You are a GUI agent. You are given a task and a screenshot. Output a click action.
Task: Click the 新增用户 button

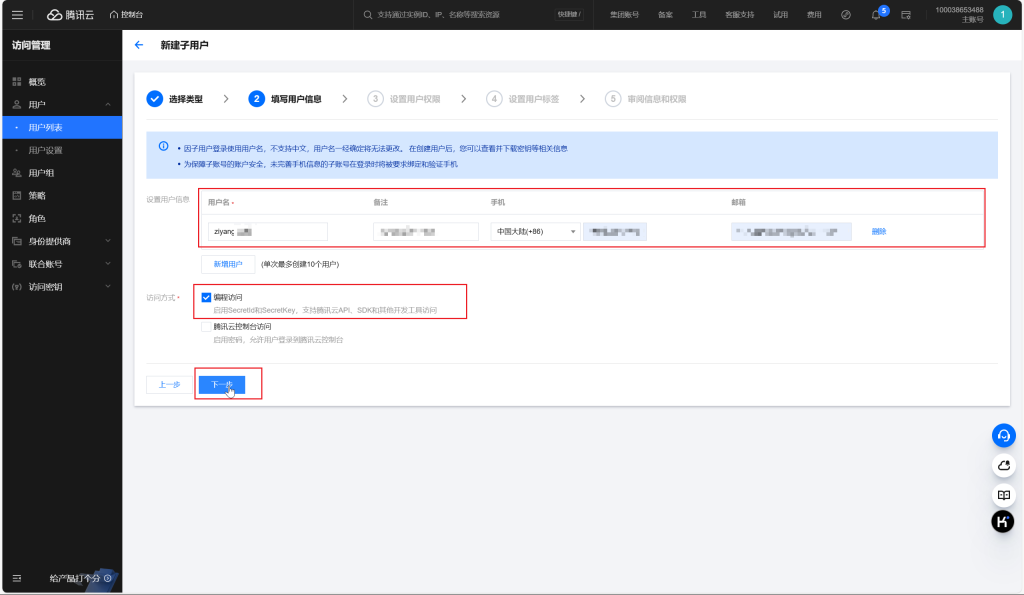(228, 264)
